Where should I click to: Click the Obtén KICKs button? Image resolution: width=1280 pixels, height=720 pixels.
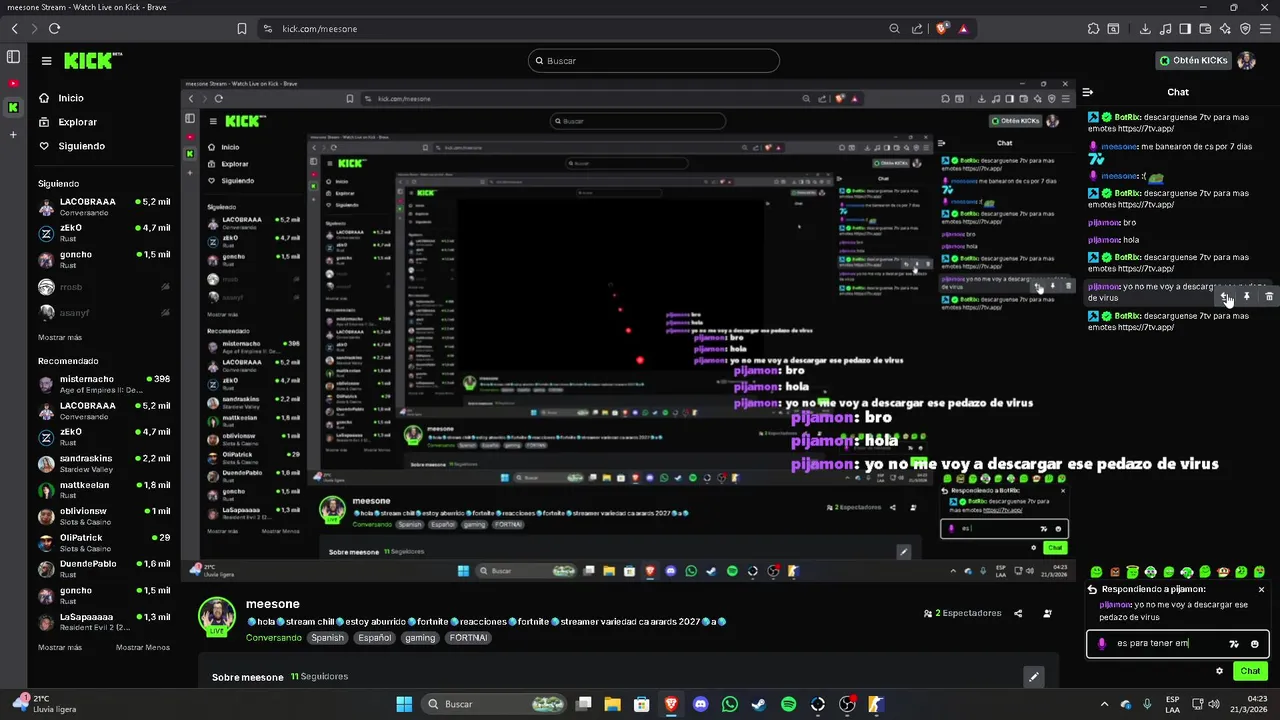(1193, 61)
